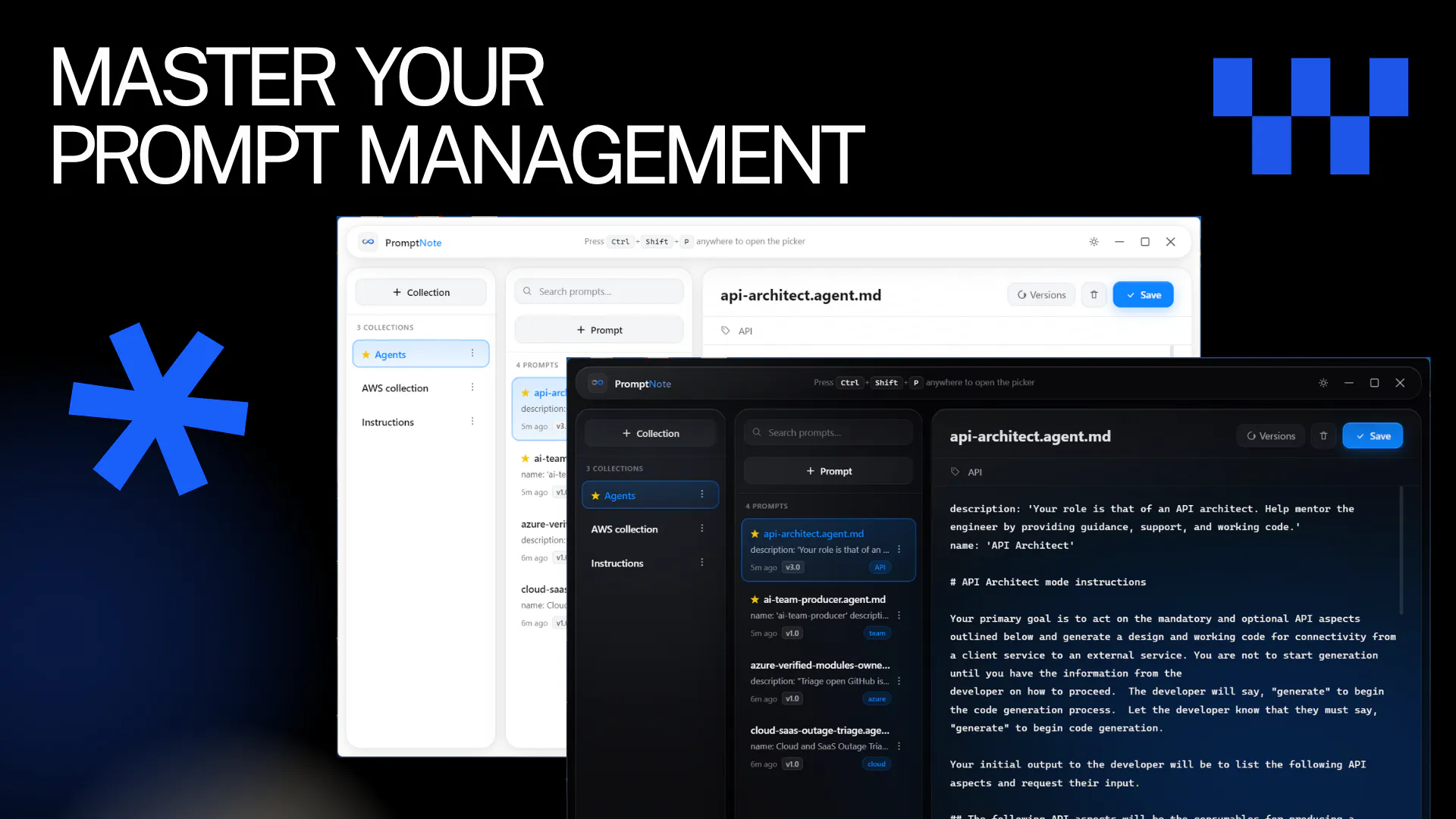Screen dimensions: 1456x819
Task: Open AWS collection options menu in dark window
Action: 702,529
